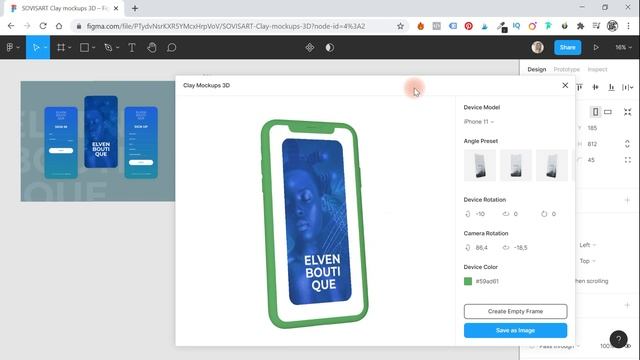Screen dimensions: 640x360
Task: Edit the height field 812
Action: coord(592,144)
